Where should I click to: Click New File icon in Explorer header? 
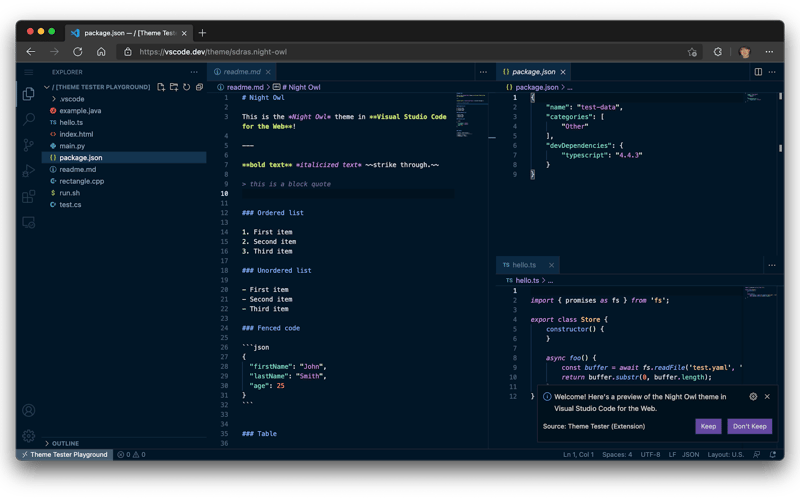tap(161, 87)
